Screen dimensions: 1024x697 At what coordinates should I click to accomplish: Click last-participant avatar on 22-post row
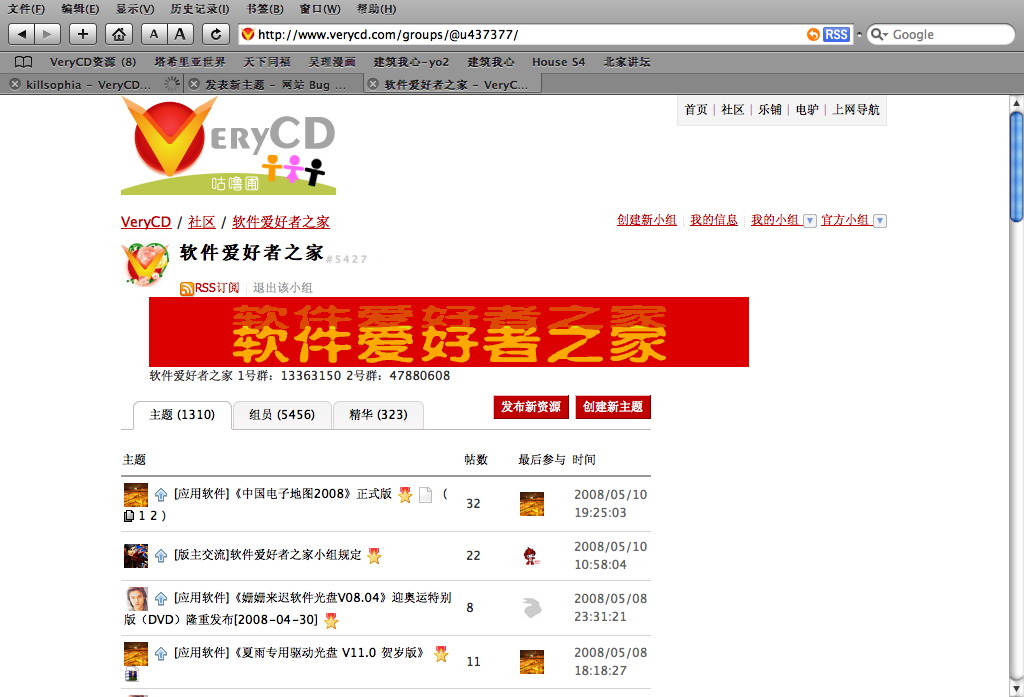tap(532, 556)
